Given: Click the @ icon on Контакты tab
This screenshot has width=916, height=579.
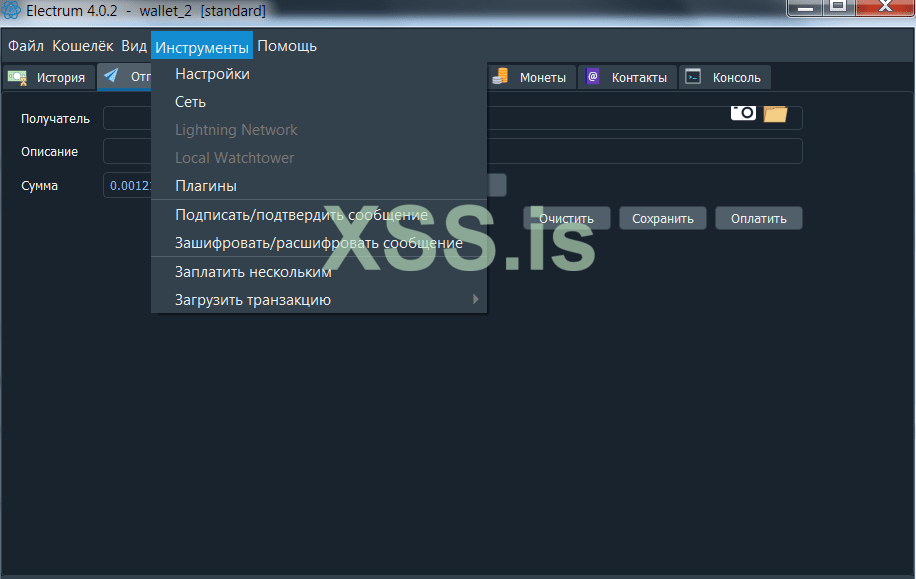Looking at the screenshot, I should pos(592,77).
